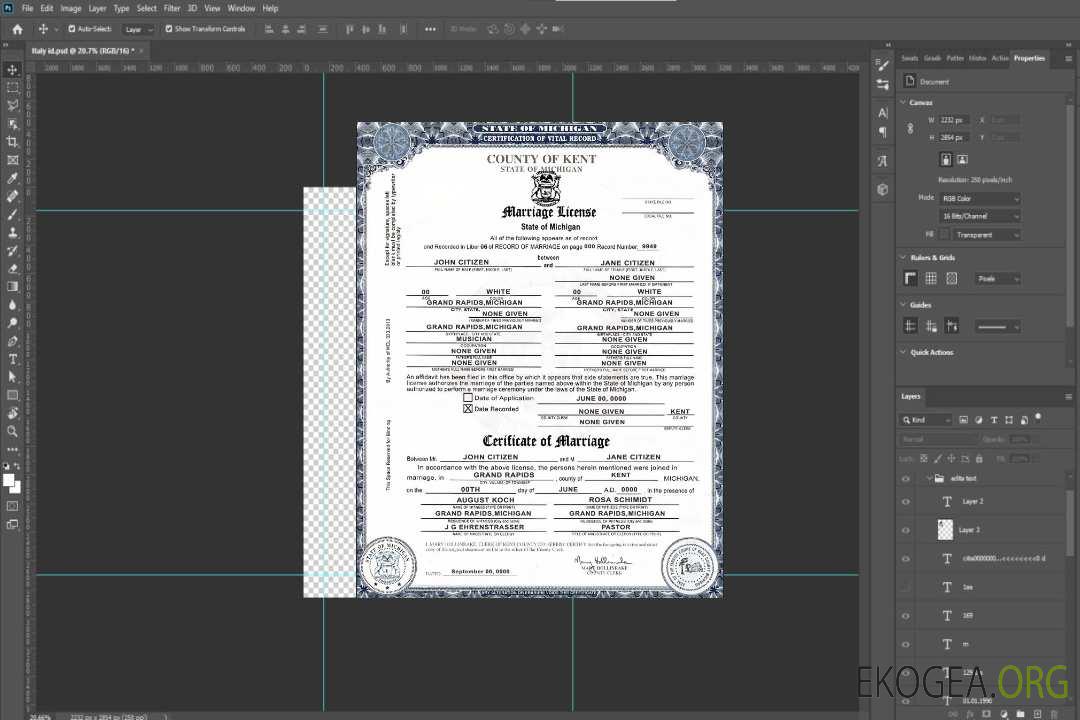Collapse the 'edita text' layer group
The image size is (1080, 720).
click(x=929, y=478)
